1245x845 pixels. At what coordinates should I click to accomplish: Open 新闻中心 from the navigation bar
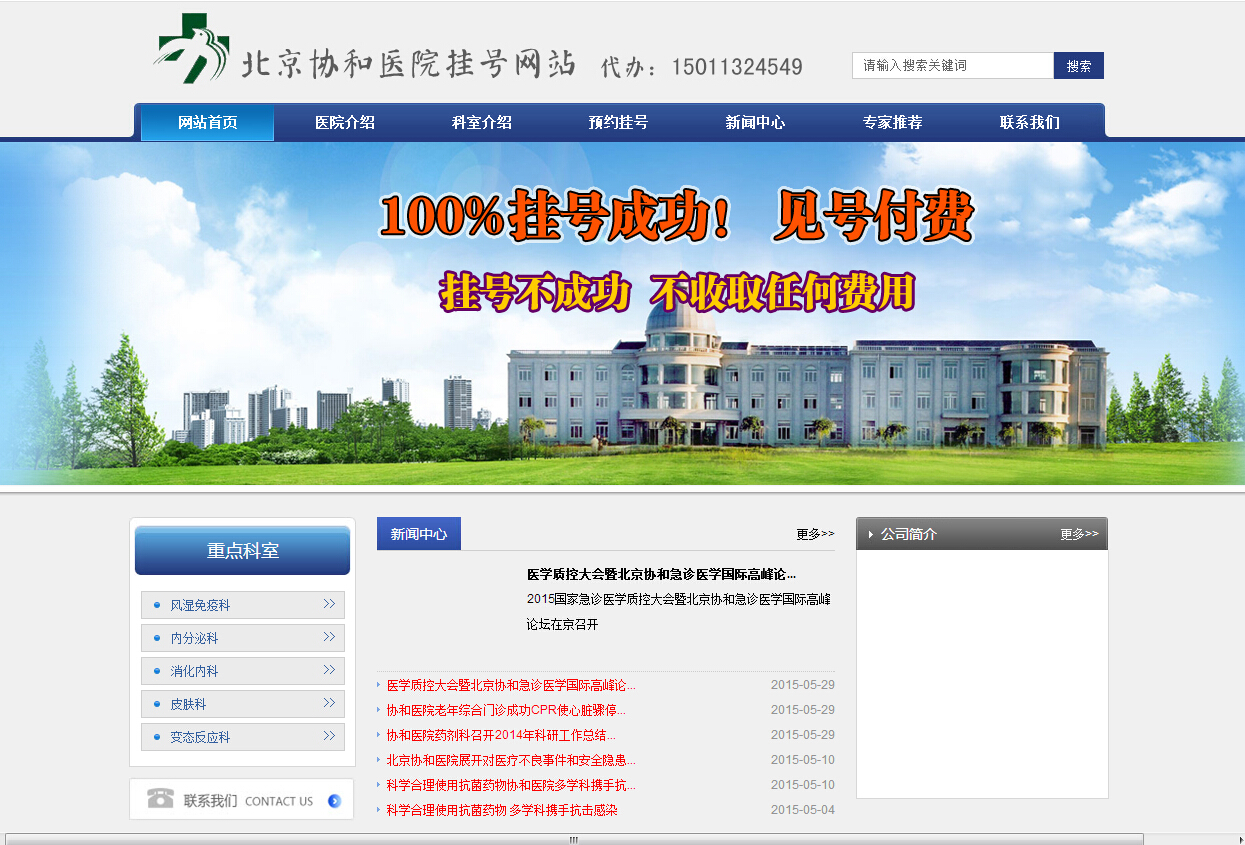click(756, 122)
